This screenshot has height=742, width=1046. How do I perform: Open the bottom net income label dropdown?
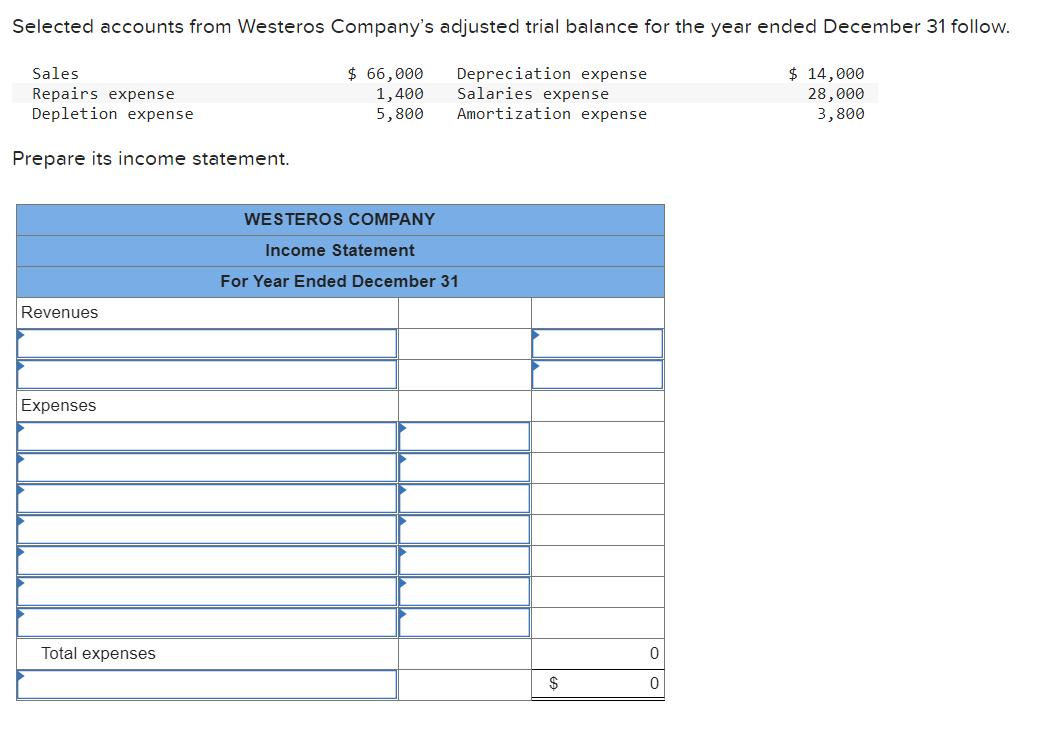point(207,685)
